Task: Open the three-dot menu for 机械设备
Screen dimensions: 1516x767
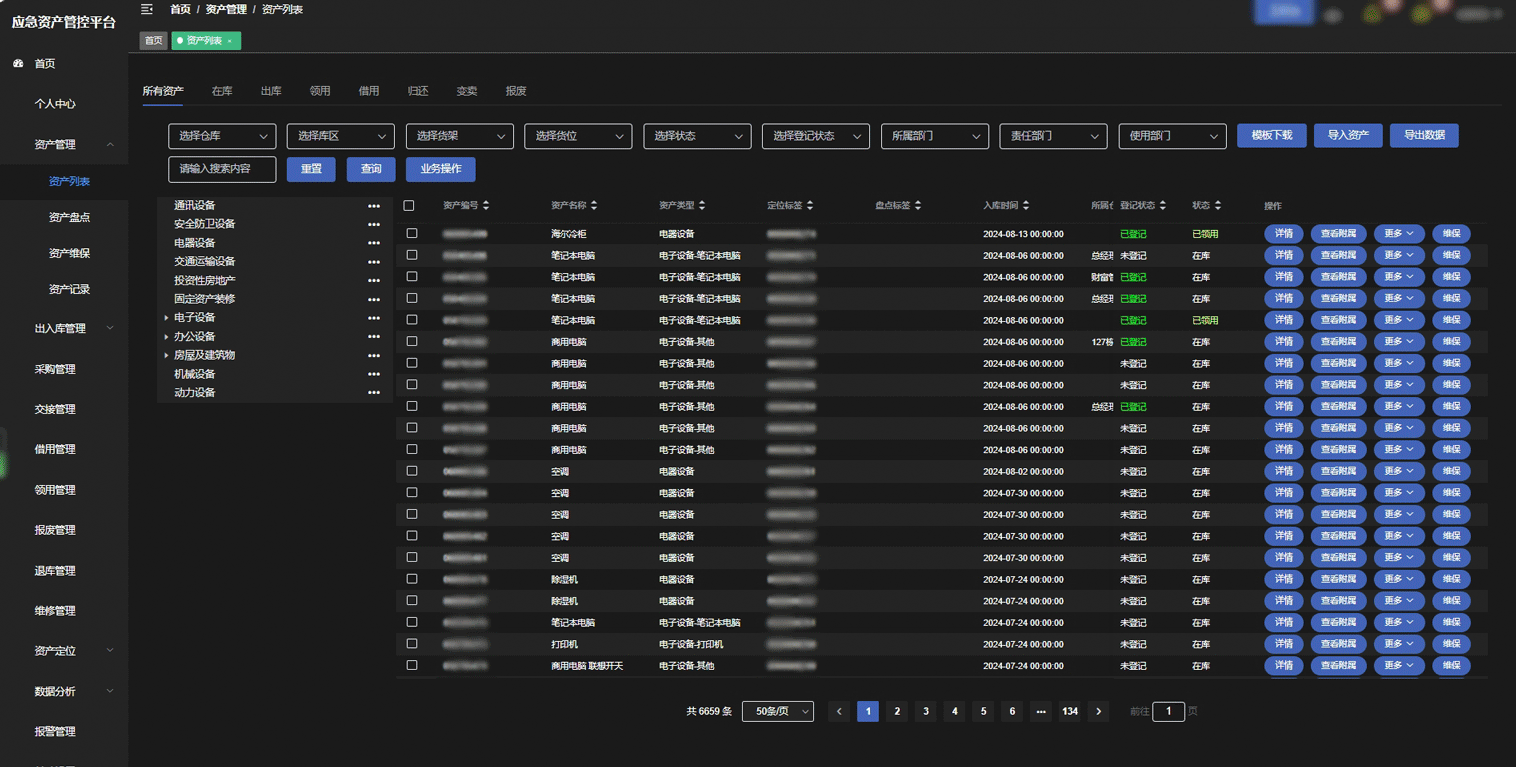Action: pyautogui.click(x=374, y=374)
